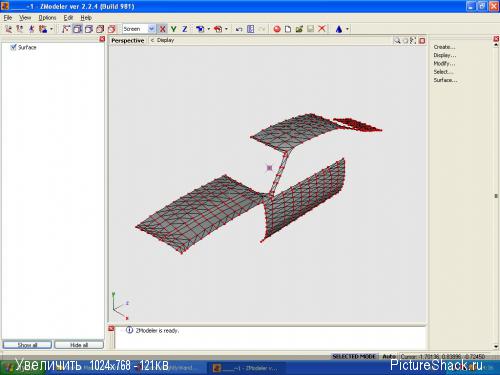
Task: Close the objects list panel
Action: (102, 39)
